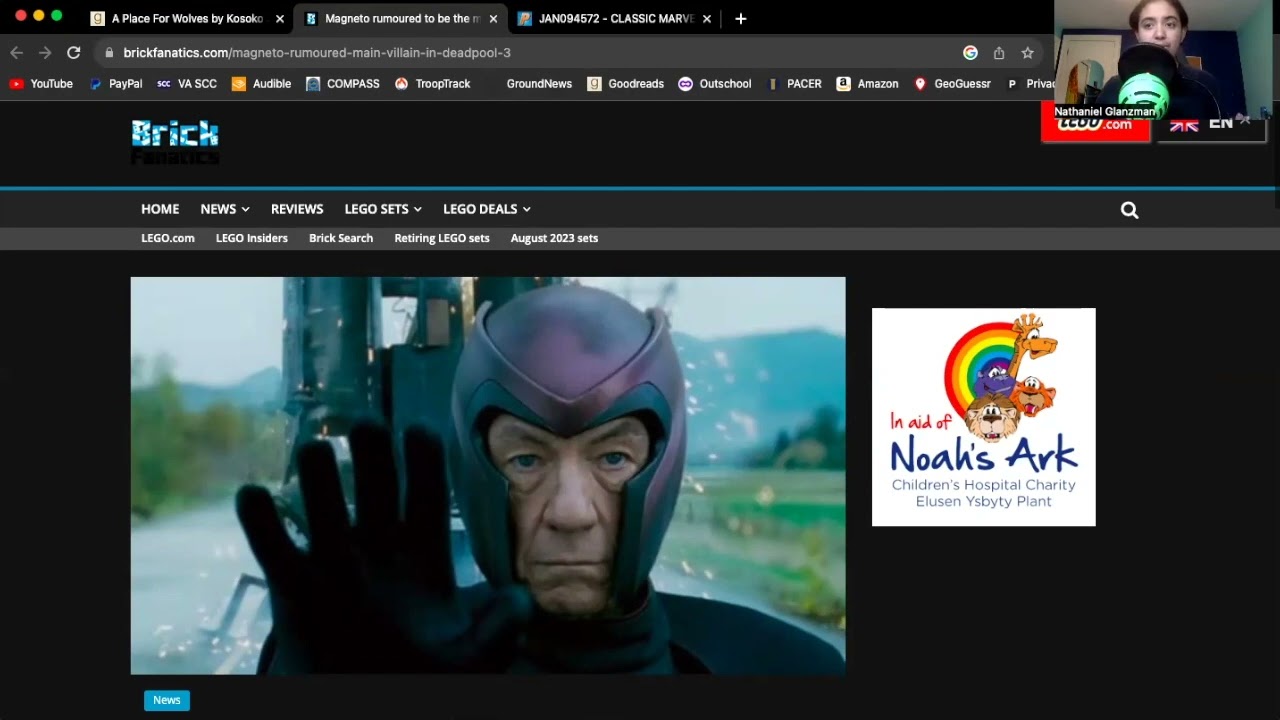
Task: Open the August 2023 sets link
Action: pos(554,238)
